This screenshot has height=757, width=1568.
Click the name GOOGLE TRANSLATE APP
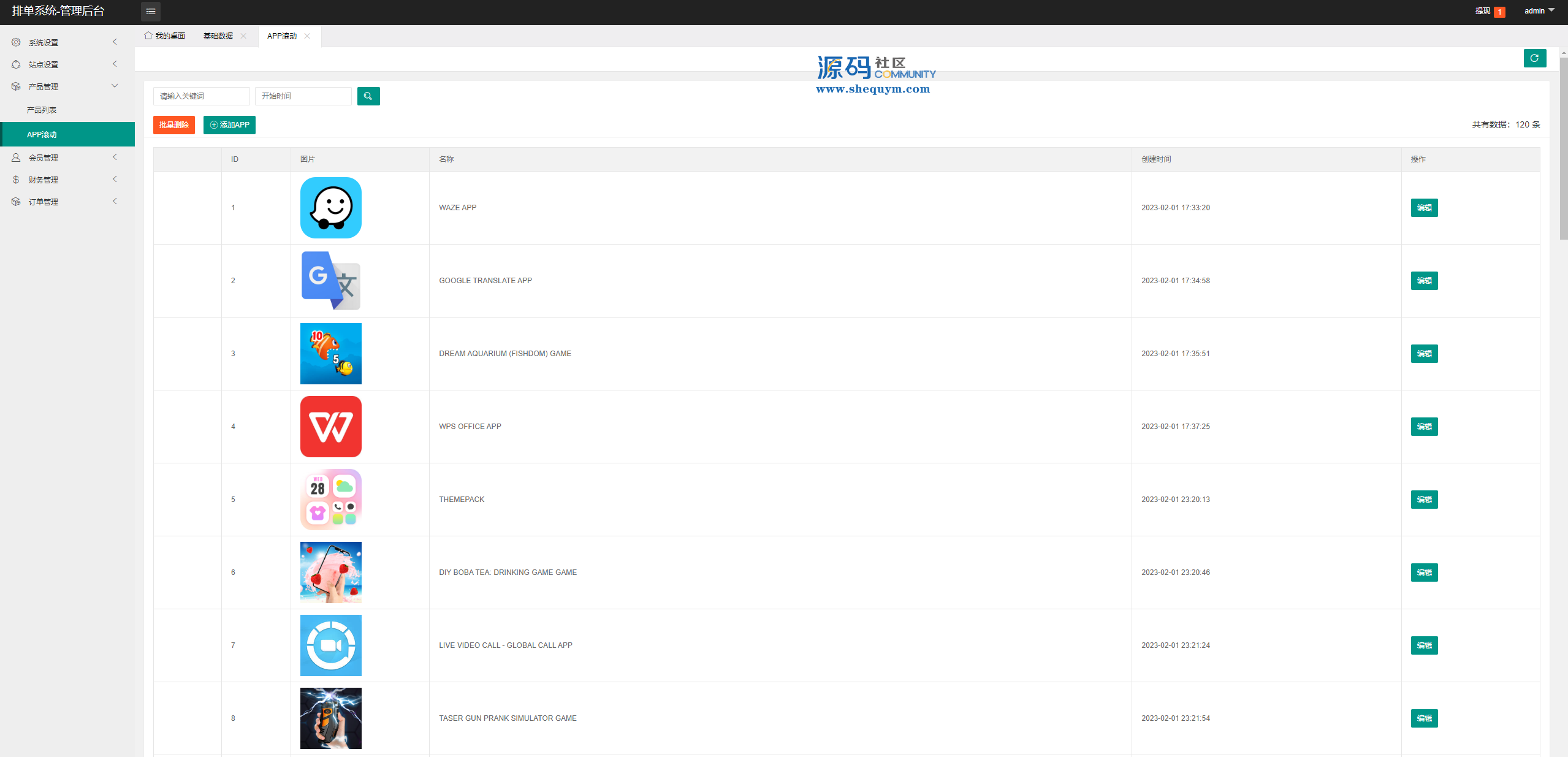[485, 281]
